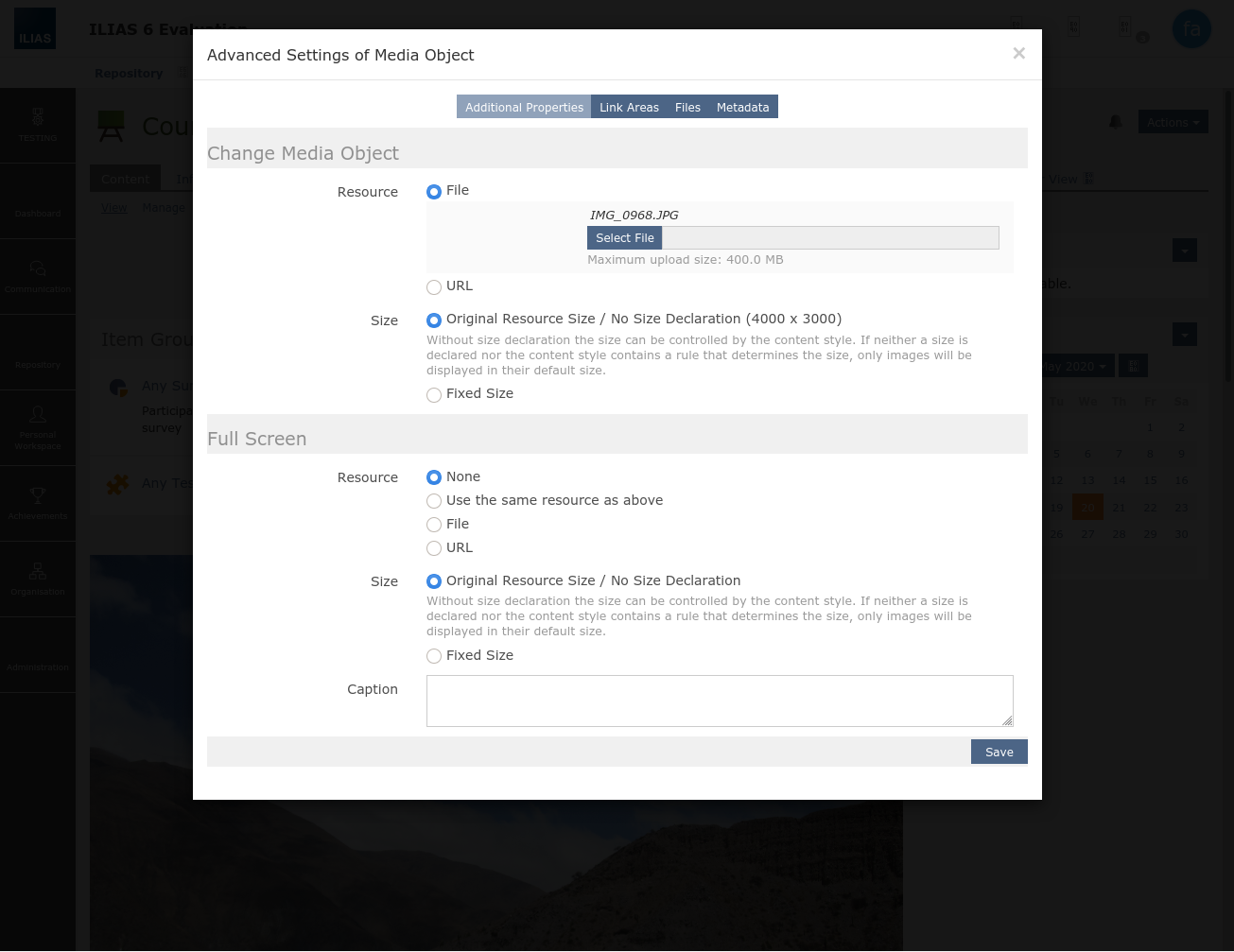This screenshot has width=1234, height=952.
Task: Switch to the Link Areas tab
Action: pyautogui.click(x=629, y=107)
